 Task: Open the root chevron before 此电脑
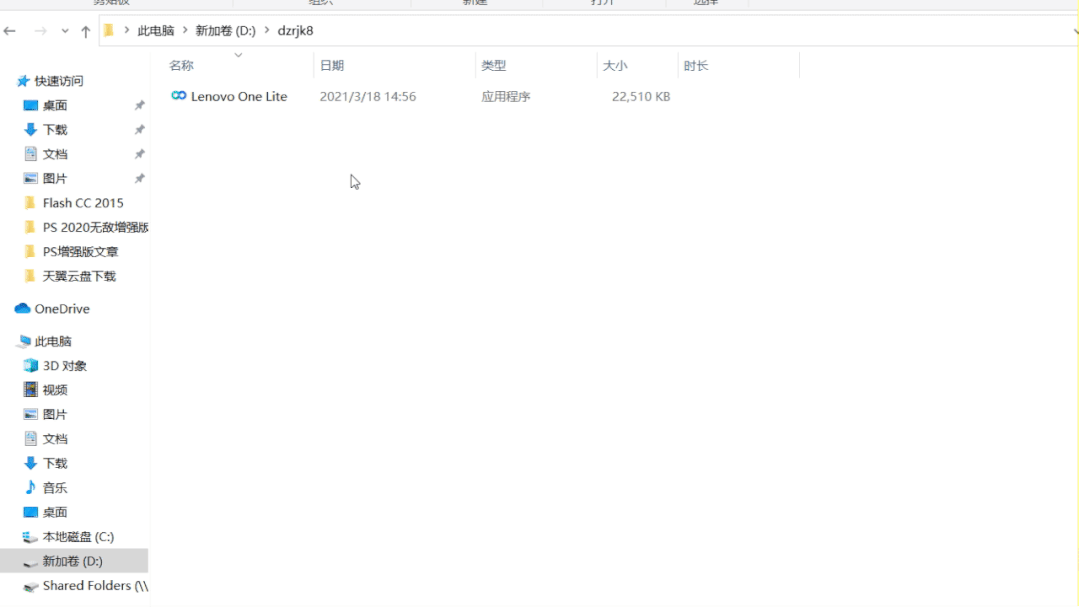(127, 30)
